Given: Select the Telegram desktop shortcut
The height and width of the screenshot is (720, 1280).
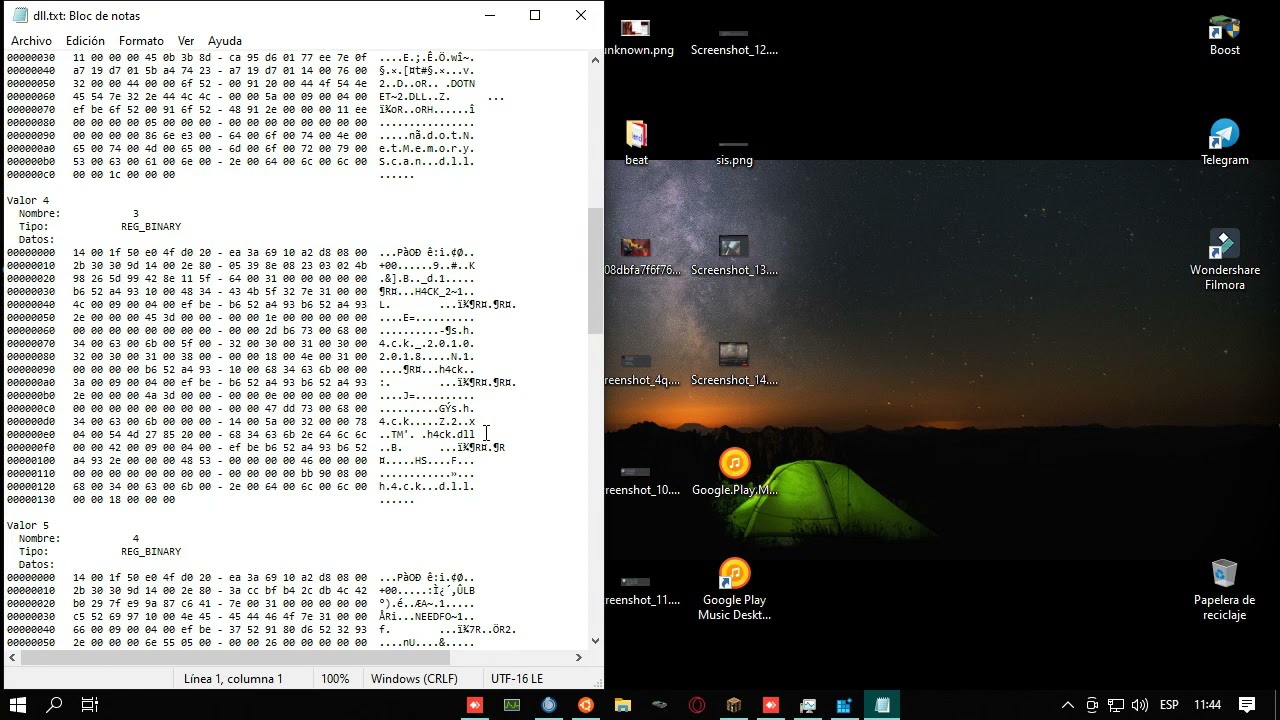Looking at the screenshot, I should pos(1225,143).
